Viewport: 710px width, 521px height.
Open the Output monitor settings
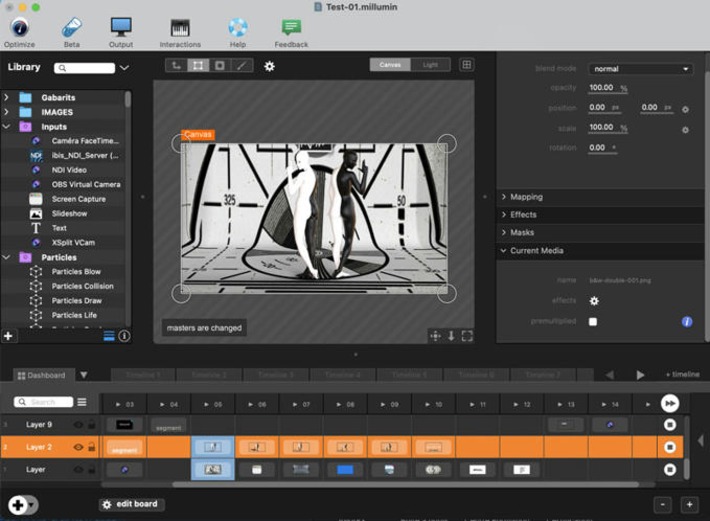click(x=121, y=32)
